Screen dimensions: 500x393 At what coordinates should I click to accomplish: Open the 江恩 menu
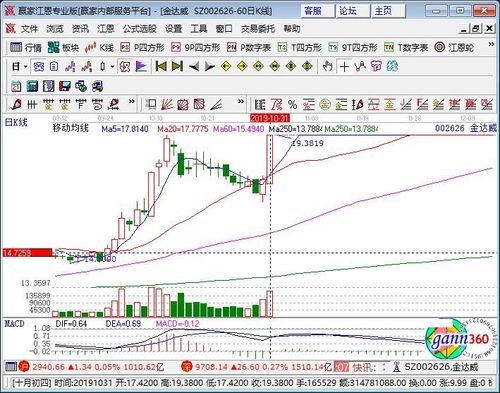click(x=106, y=29)
